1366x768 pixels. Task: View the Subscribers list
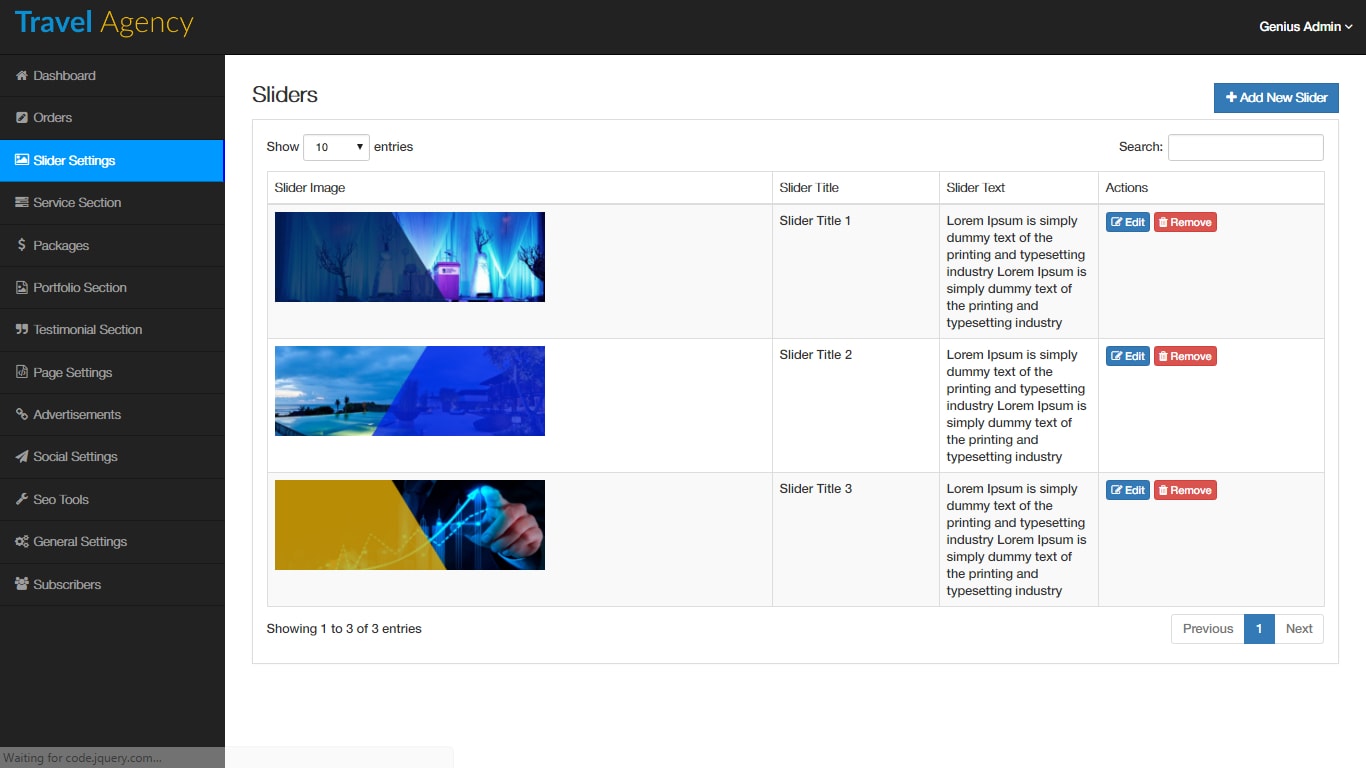tap(112, 584)
